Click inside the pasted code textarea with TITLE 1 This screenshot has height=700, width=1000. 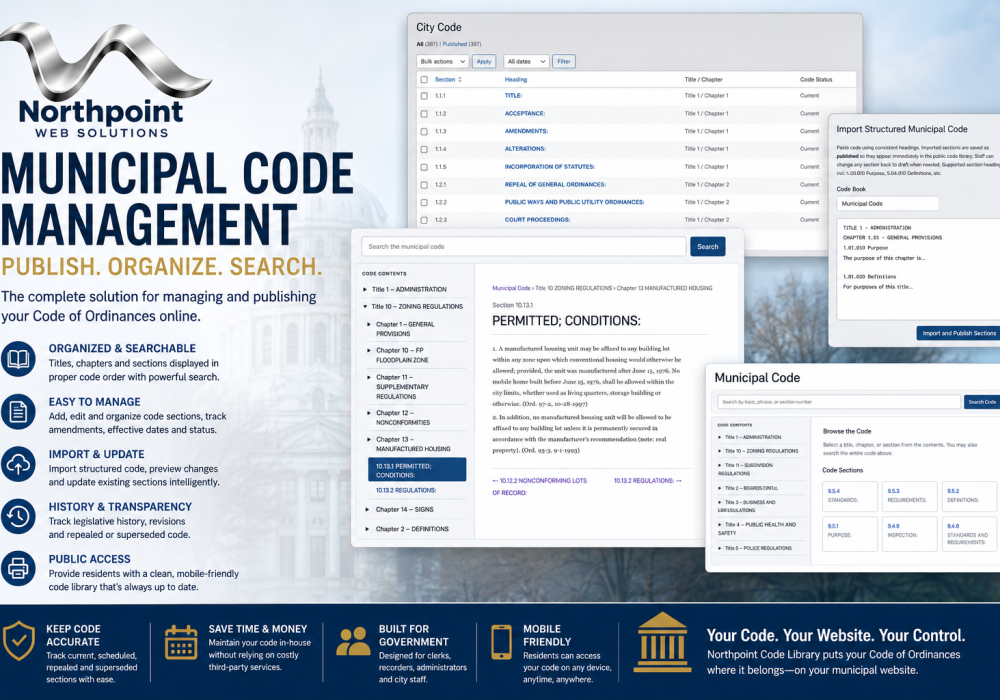tap(918, 268)
